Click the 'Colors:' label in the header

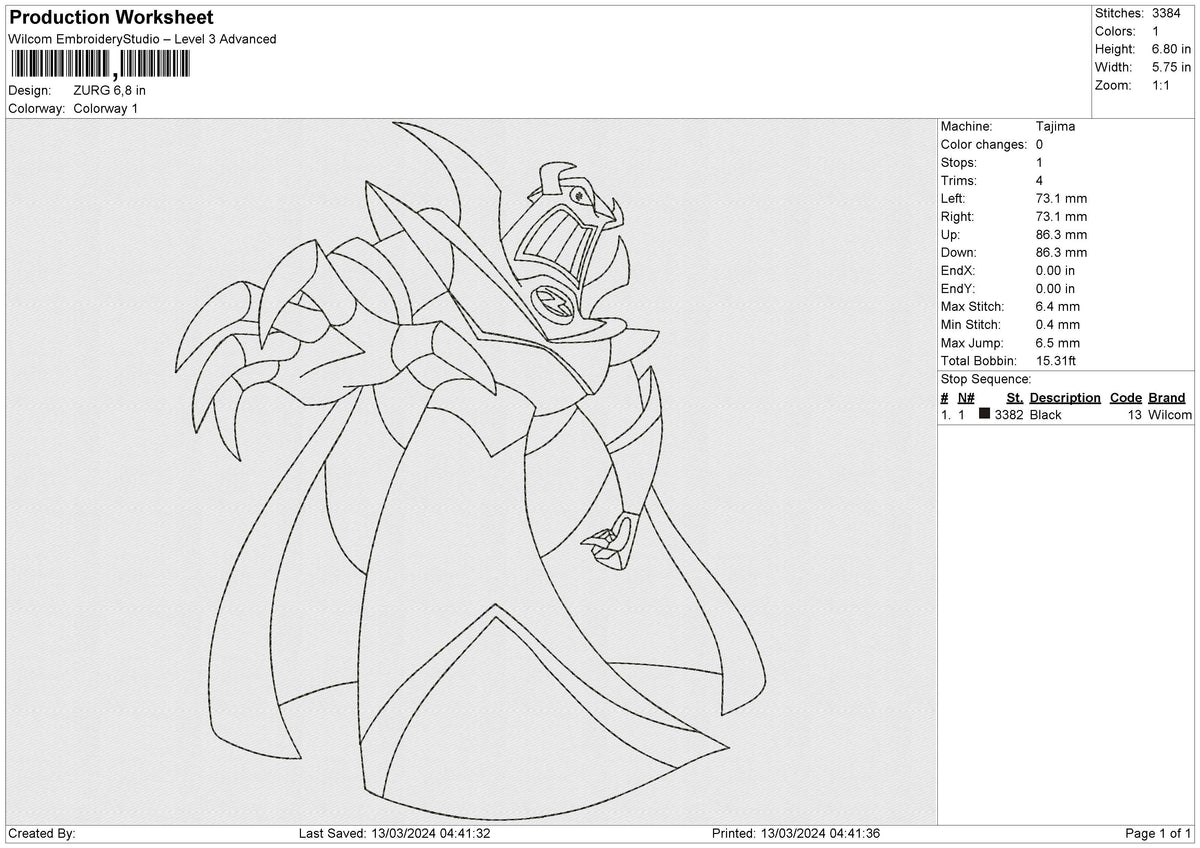tap(1115, 31)
